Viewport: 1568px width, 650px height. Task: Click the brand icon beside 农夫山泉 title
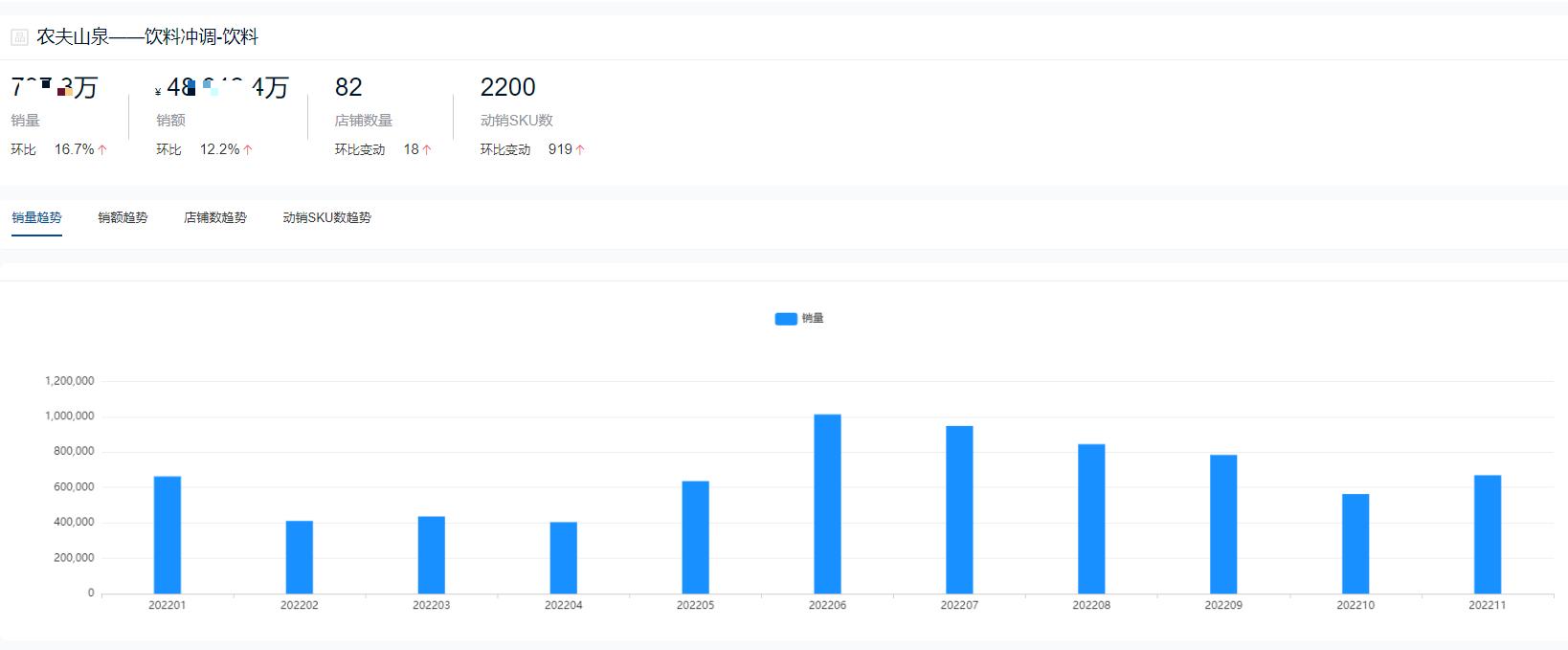pos(19,37)
